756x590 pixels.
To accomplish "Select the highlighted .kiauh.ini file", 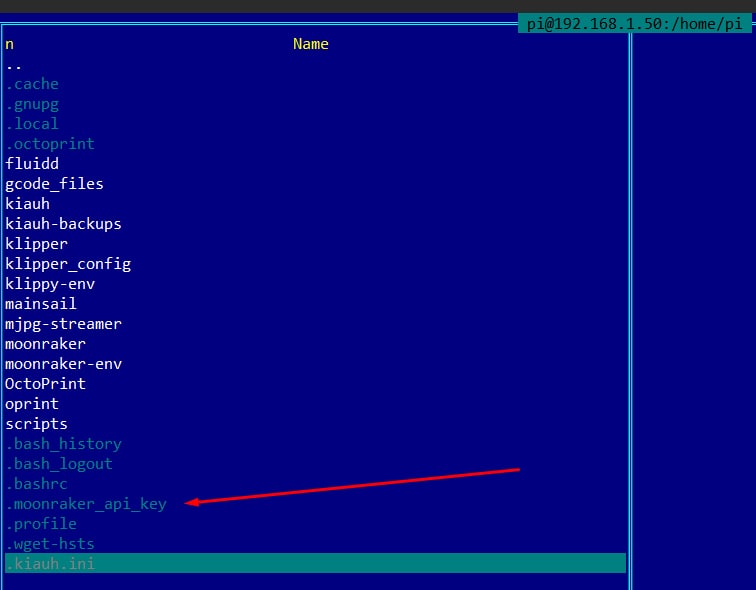I will click(x=315, y=563).
